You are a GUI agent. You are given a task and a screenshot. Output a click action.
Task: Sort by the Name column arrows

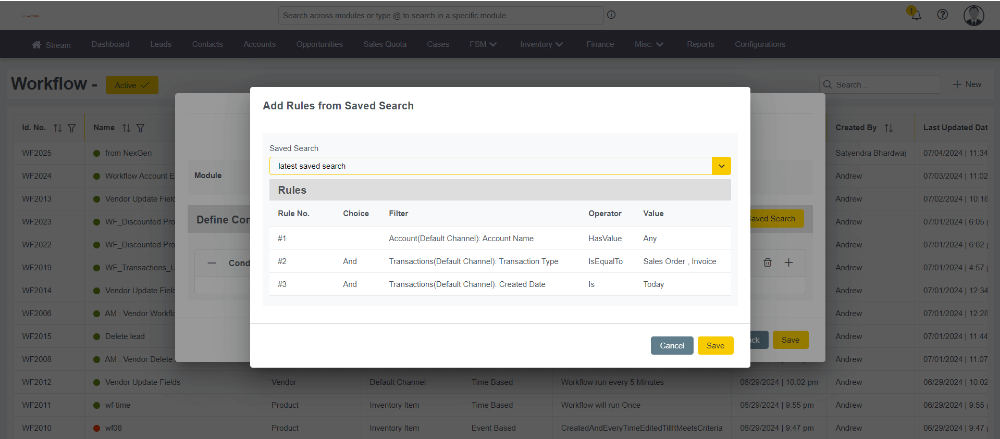126,128
